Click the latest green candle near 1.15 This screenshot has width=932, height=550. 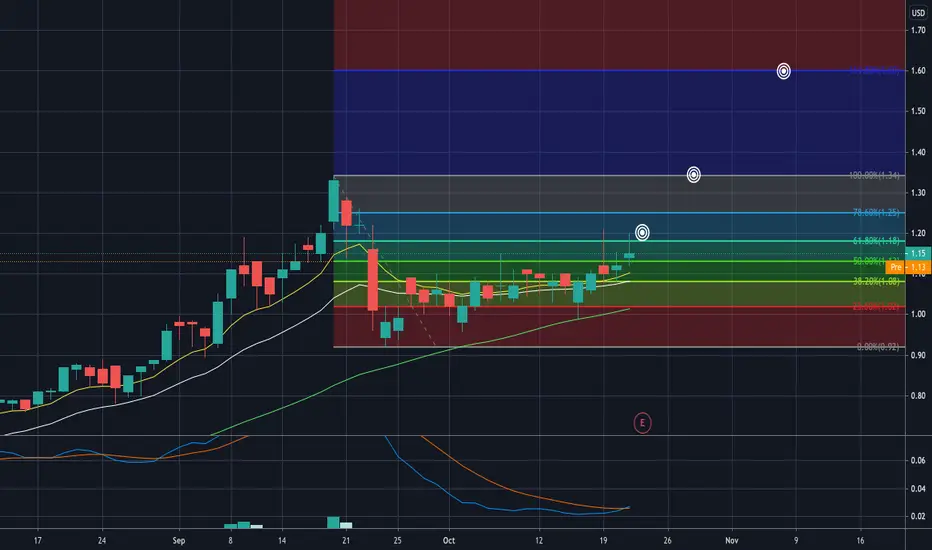629,256
